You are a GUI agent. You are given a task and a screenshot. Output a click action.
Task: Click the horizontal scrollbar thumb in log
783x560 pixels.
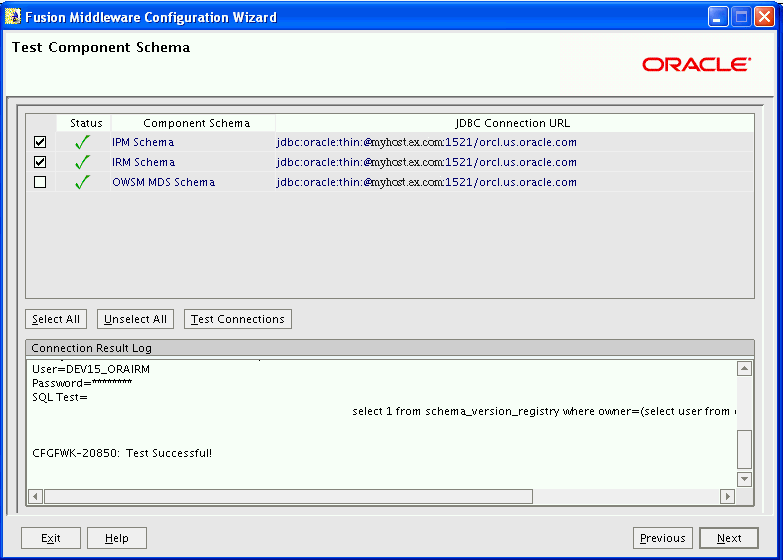point(289,497)
